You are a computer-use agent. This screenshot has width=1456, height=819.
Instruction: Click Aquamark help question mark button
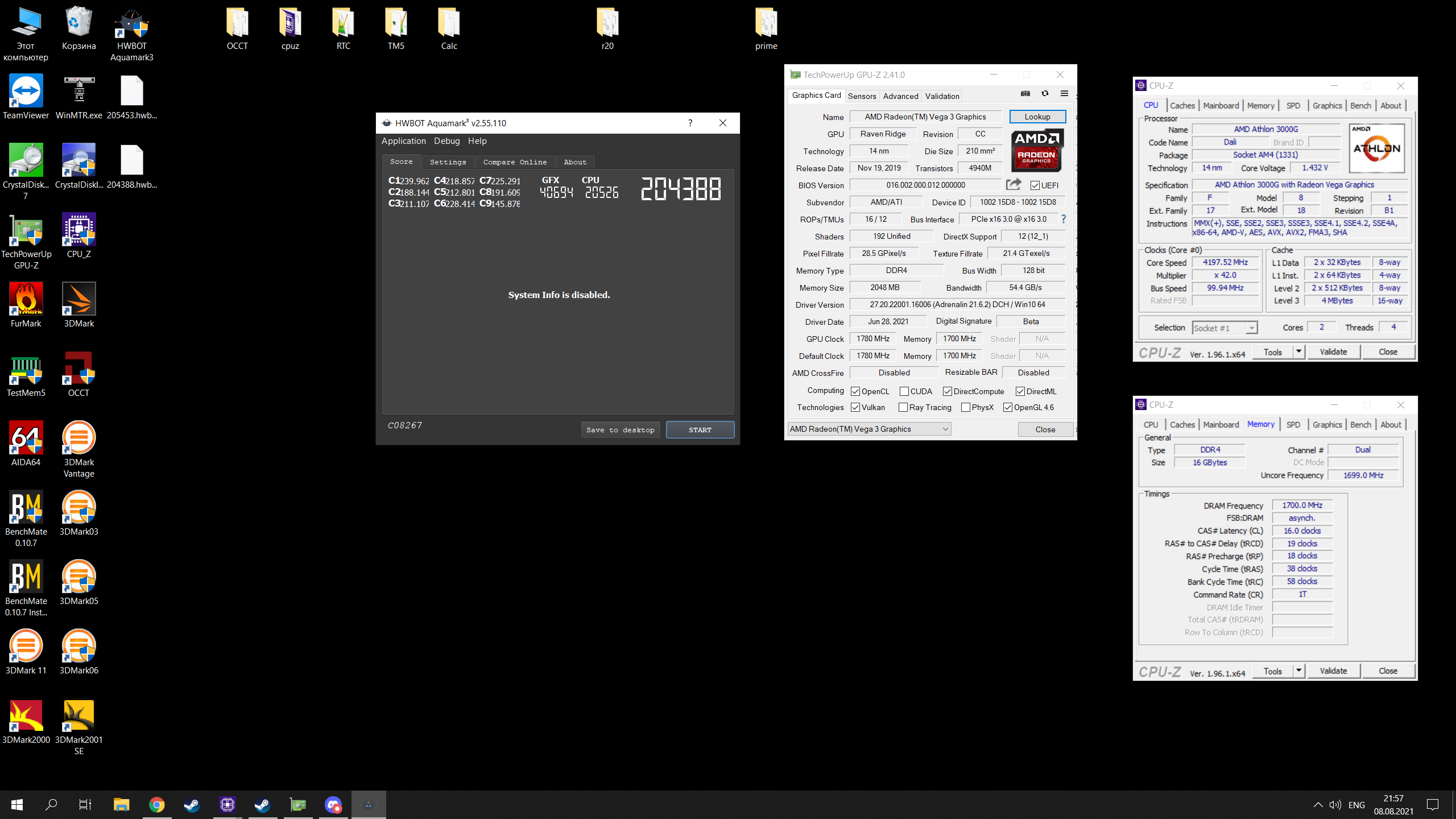(x=690, y=123)
